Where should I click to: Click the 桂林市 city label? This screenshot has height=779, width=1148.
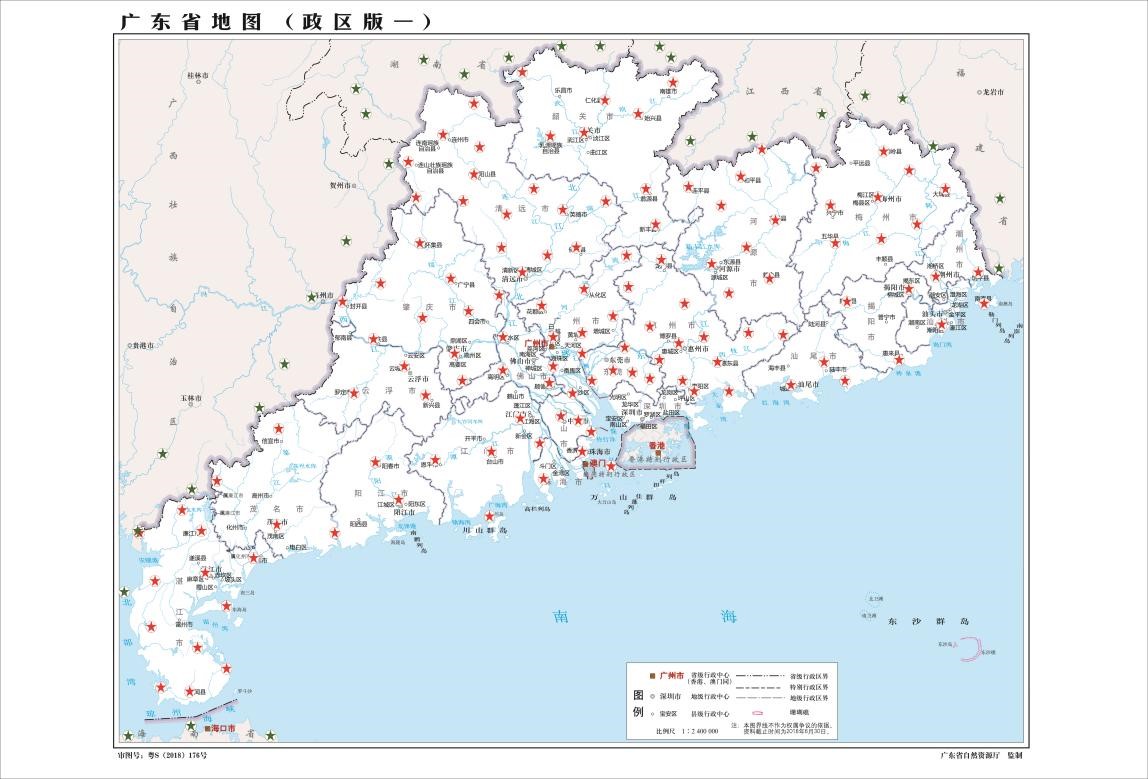coord(198,75)
